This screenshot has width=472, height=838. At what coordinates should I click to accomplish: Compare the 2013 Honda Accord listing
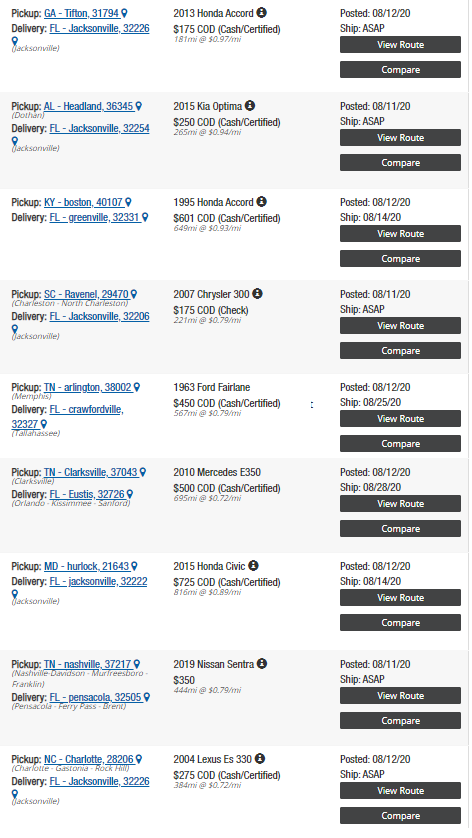(x=400, y=69)
